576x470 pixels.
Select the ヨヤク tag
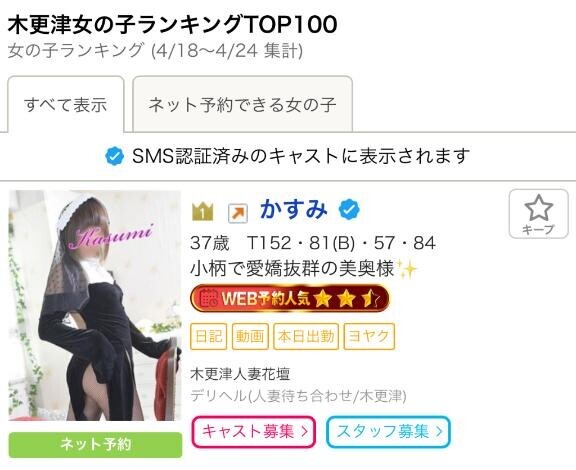[369, 336]
